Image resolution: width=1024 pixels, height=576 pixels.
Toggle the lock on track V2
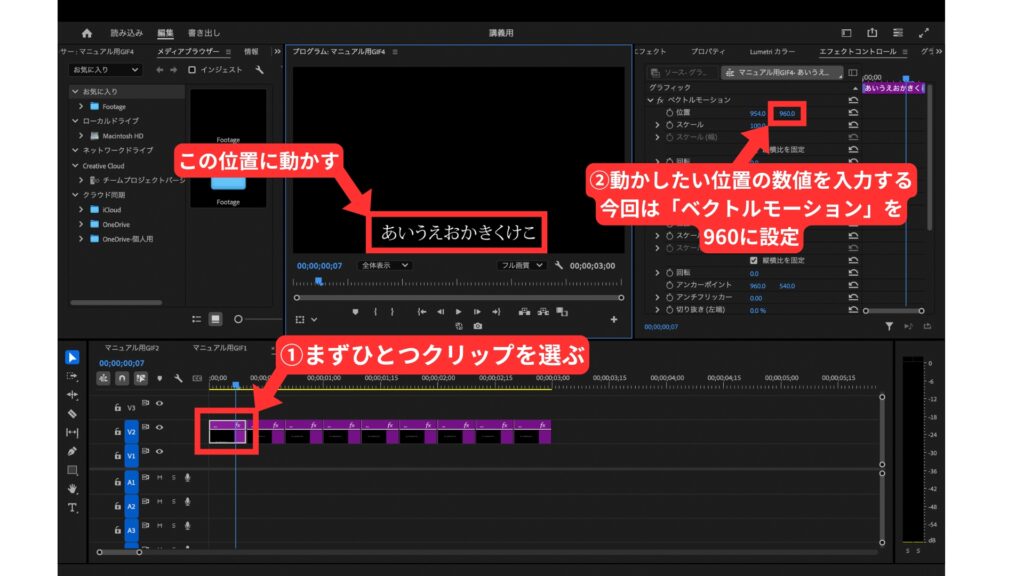tap(117, 432)
